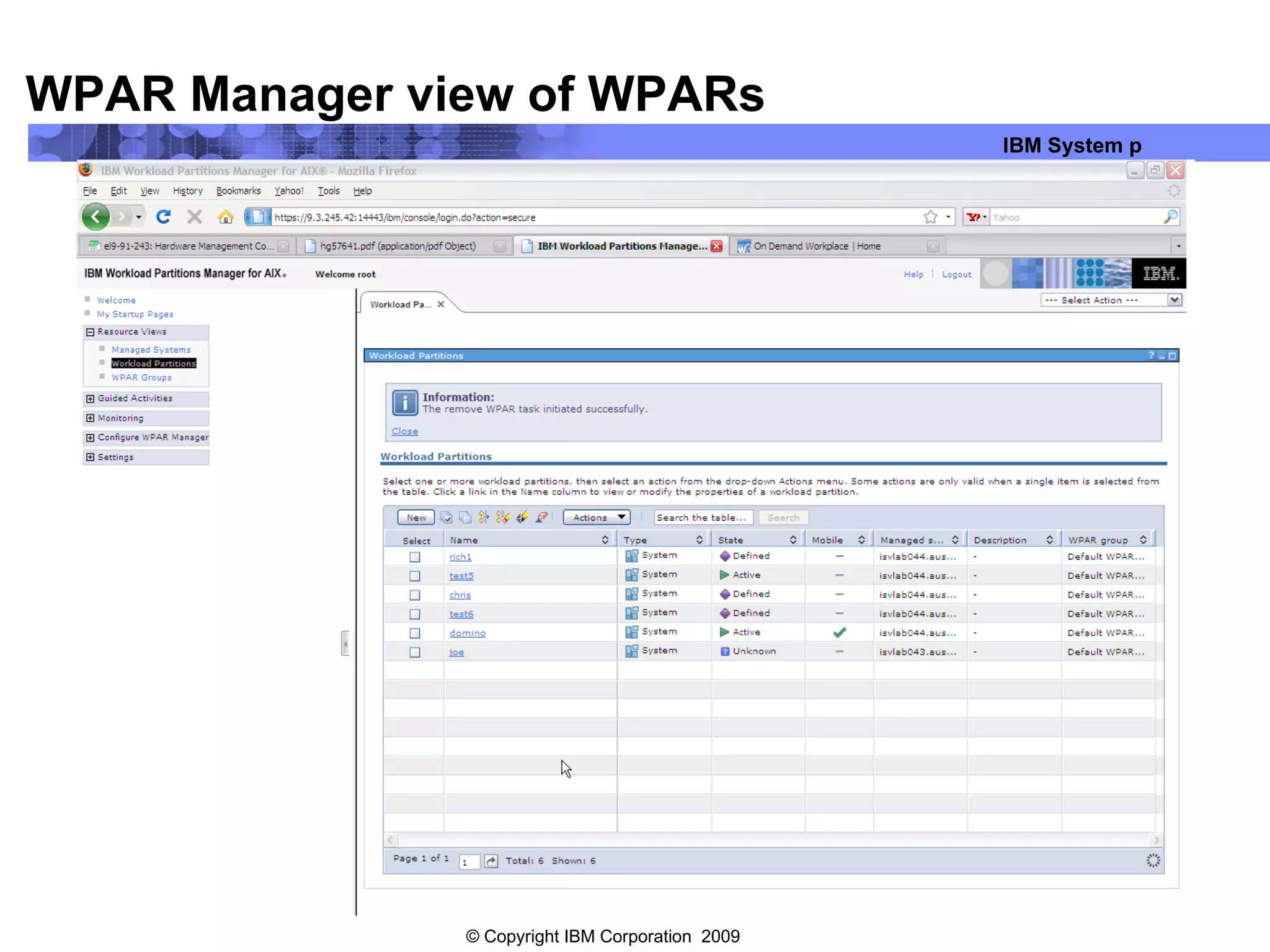
Task: Open the History menu
Action: (x=188, y=191)
